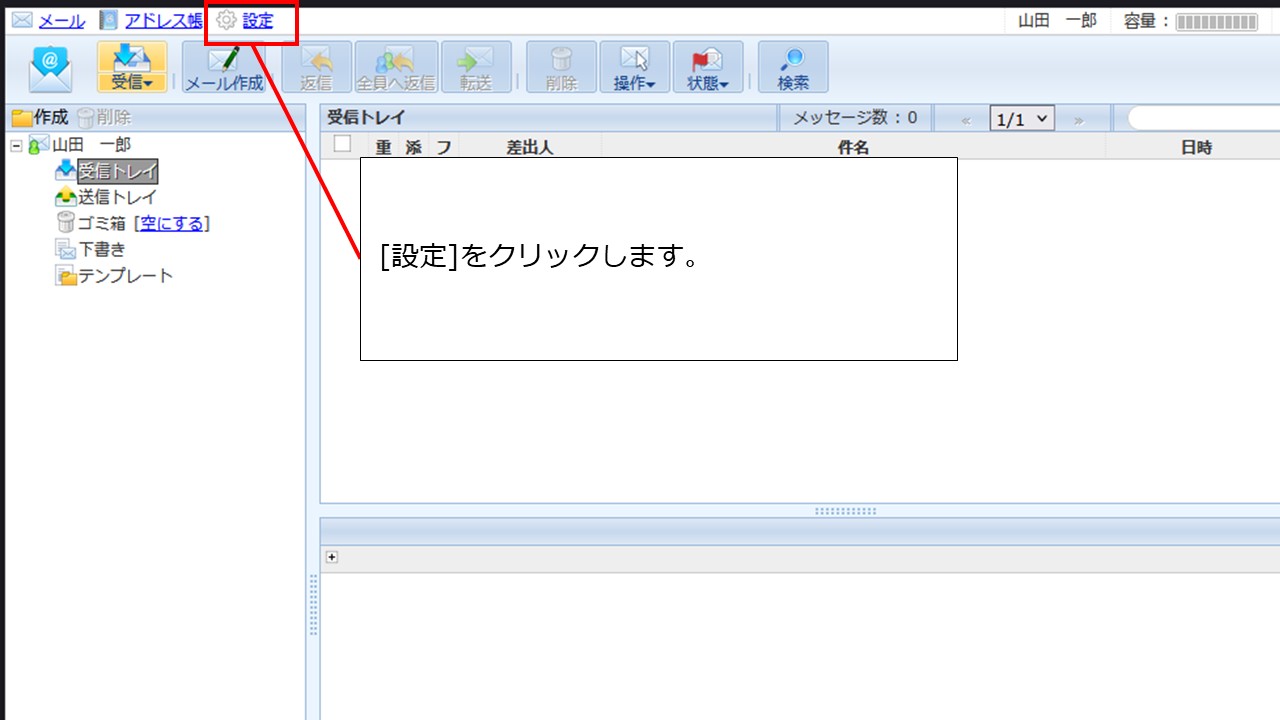Image resolution: width=1280 pixels, height=720 pixels.
Task: Expand the bottom preview panel with the plus button
Action: 332,556
